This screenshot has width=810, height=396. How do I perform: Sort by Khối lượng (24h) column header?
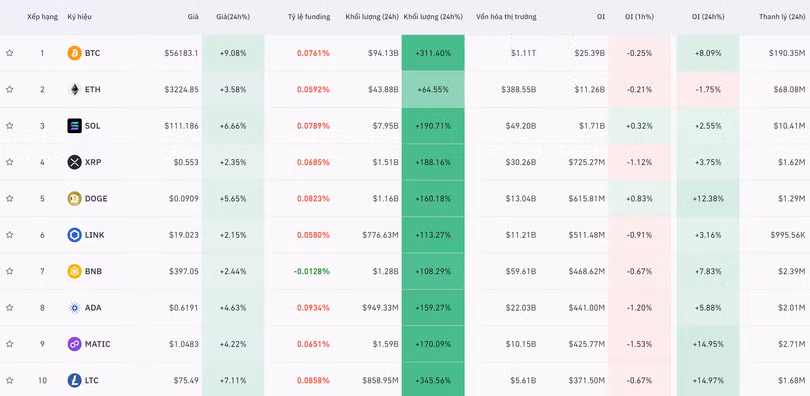372,17
